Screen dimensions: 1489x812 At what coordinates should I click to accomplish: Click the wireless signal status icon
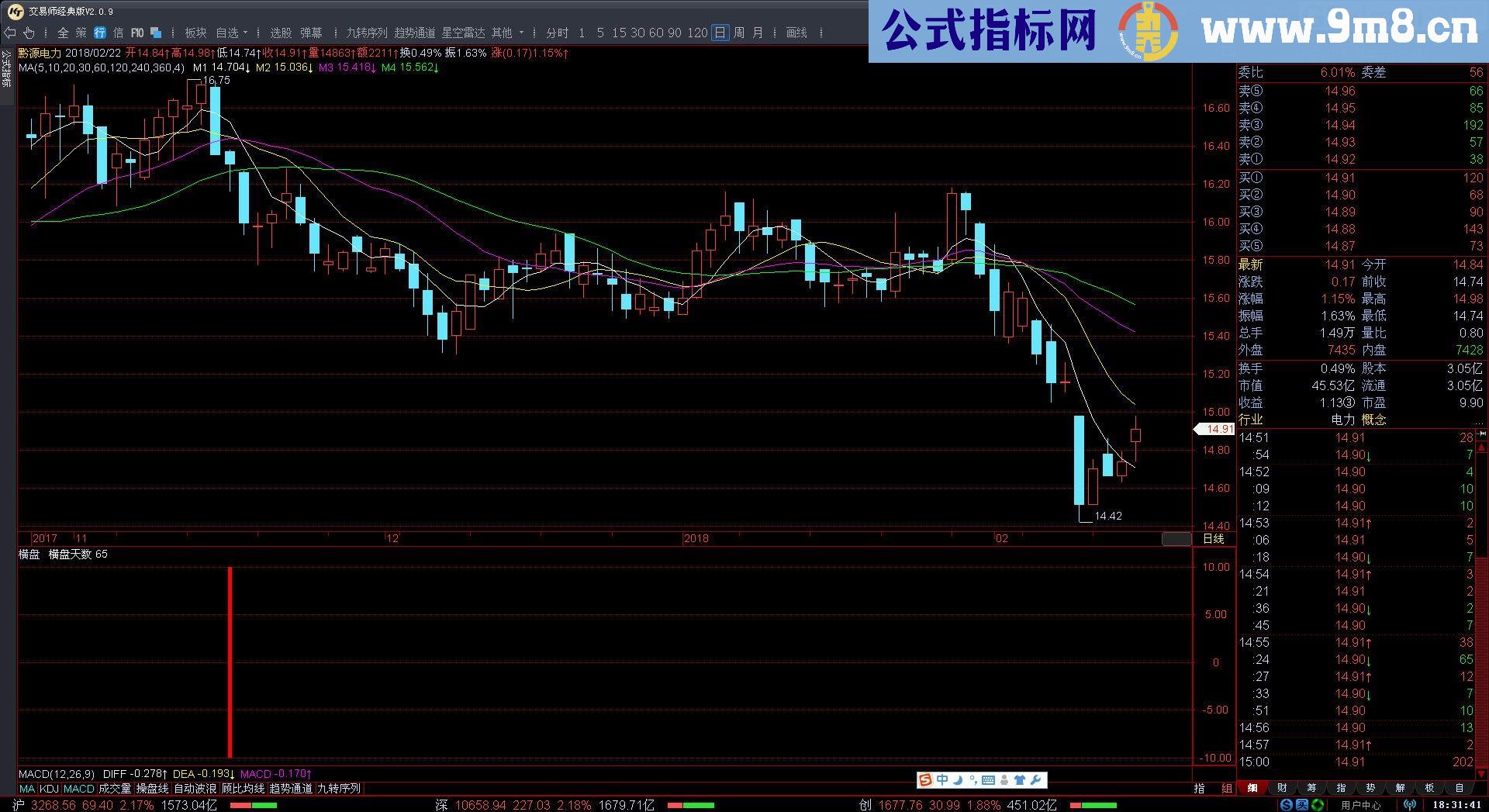coord(1410,805)
